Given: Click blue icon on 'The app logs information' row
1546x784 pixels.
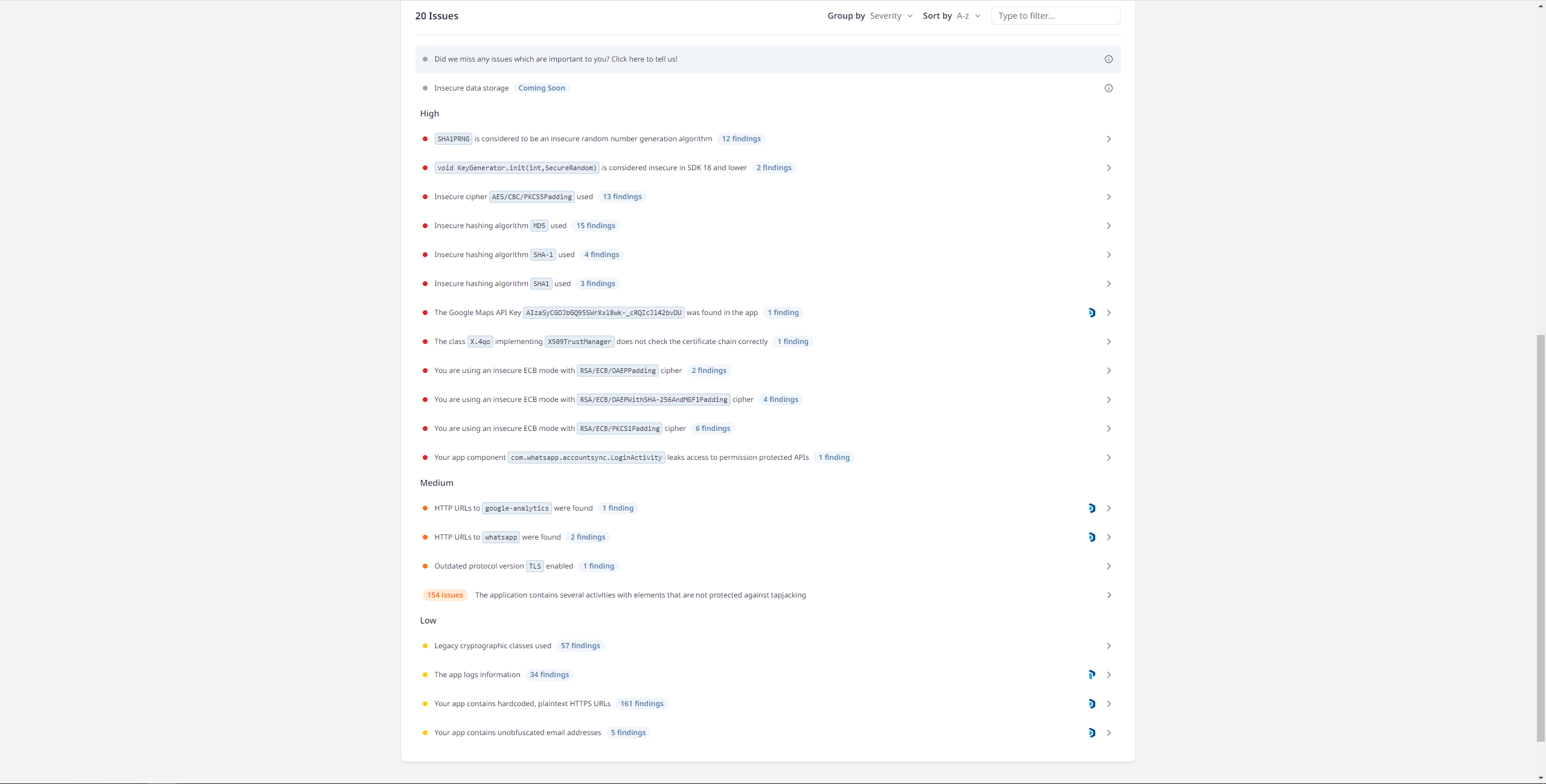Looking at the screenshot, I should tap(1091, 675).
